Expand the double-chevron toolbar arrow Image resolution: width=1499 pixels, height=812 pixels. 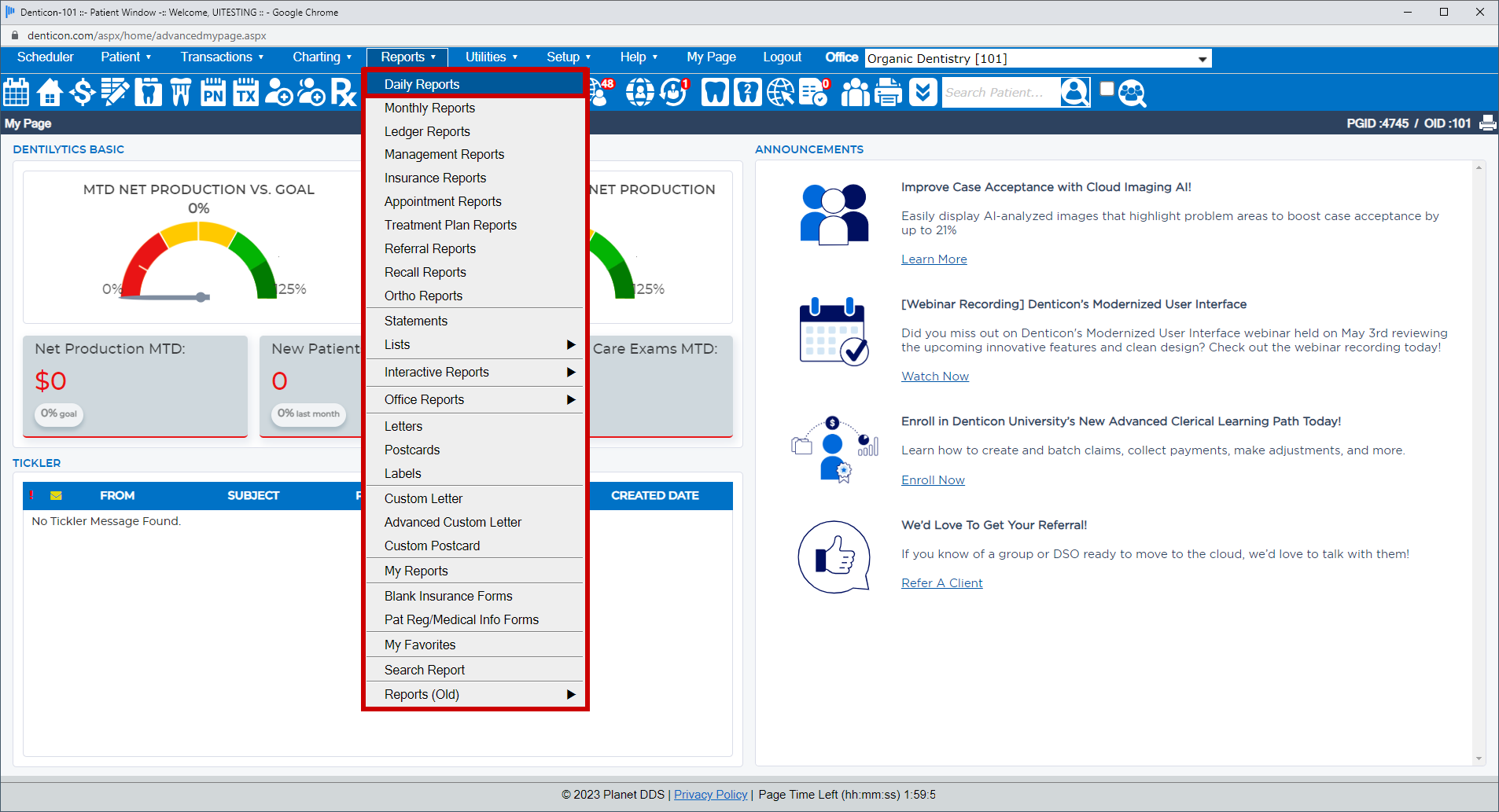click(923, 93)
